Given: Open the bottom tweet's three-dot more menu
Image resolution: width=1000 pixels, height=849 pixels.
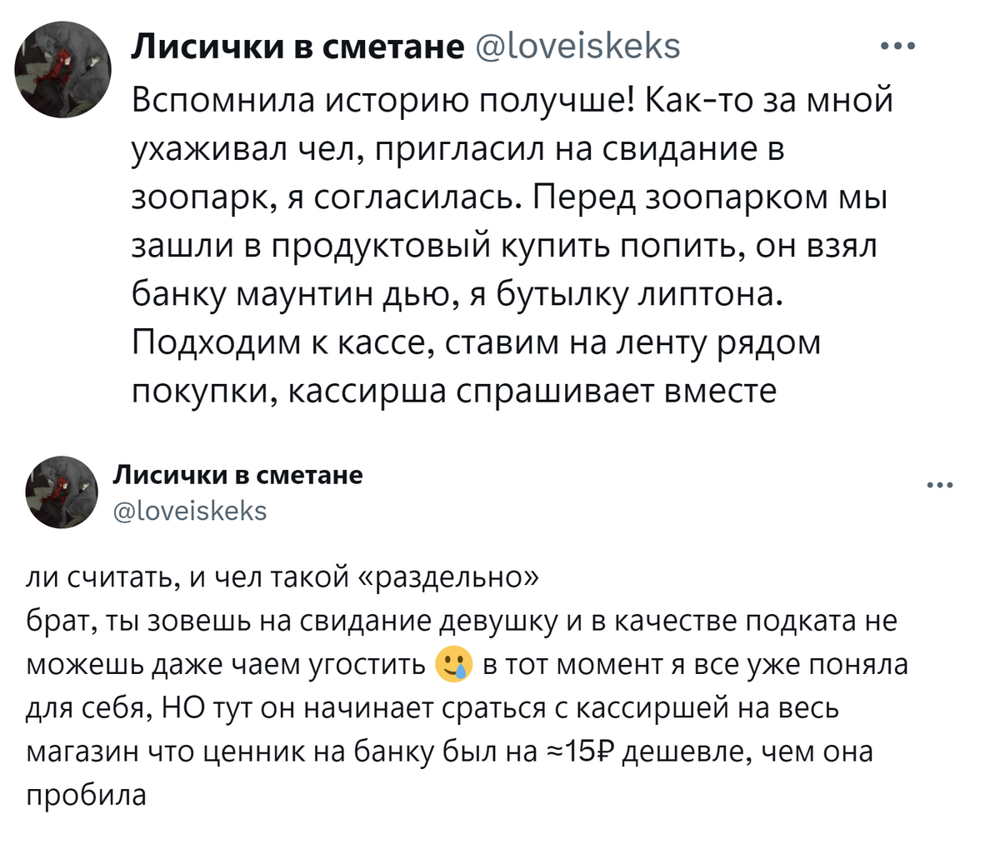Looking at the screenshot, I should (940, 486).
